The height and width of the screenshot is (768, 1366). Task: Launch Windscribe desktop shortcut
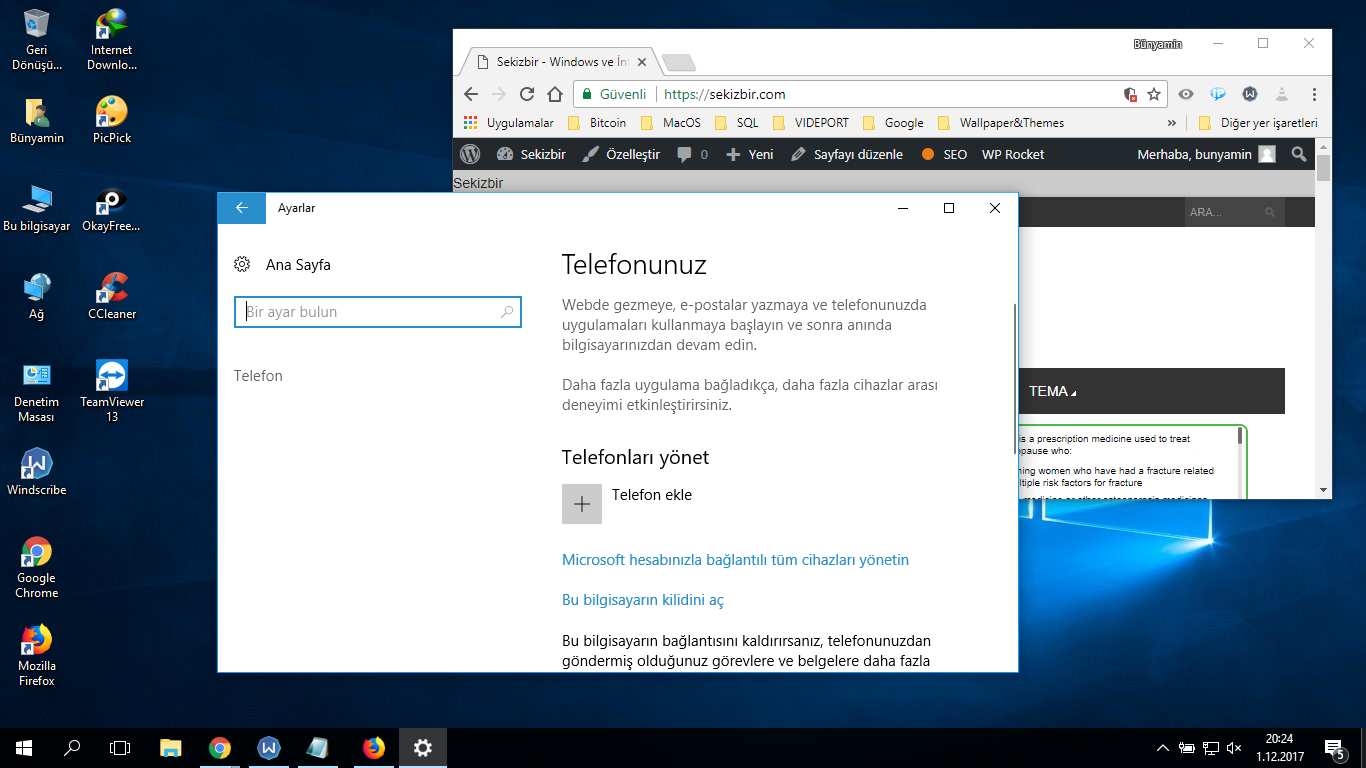(x=37, y=472)
